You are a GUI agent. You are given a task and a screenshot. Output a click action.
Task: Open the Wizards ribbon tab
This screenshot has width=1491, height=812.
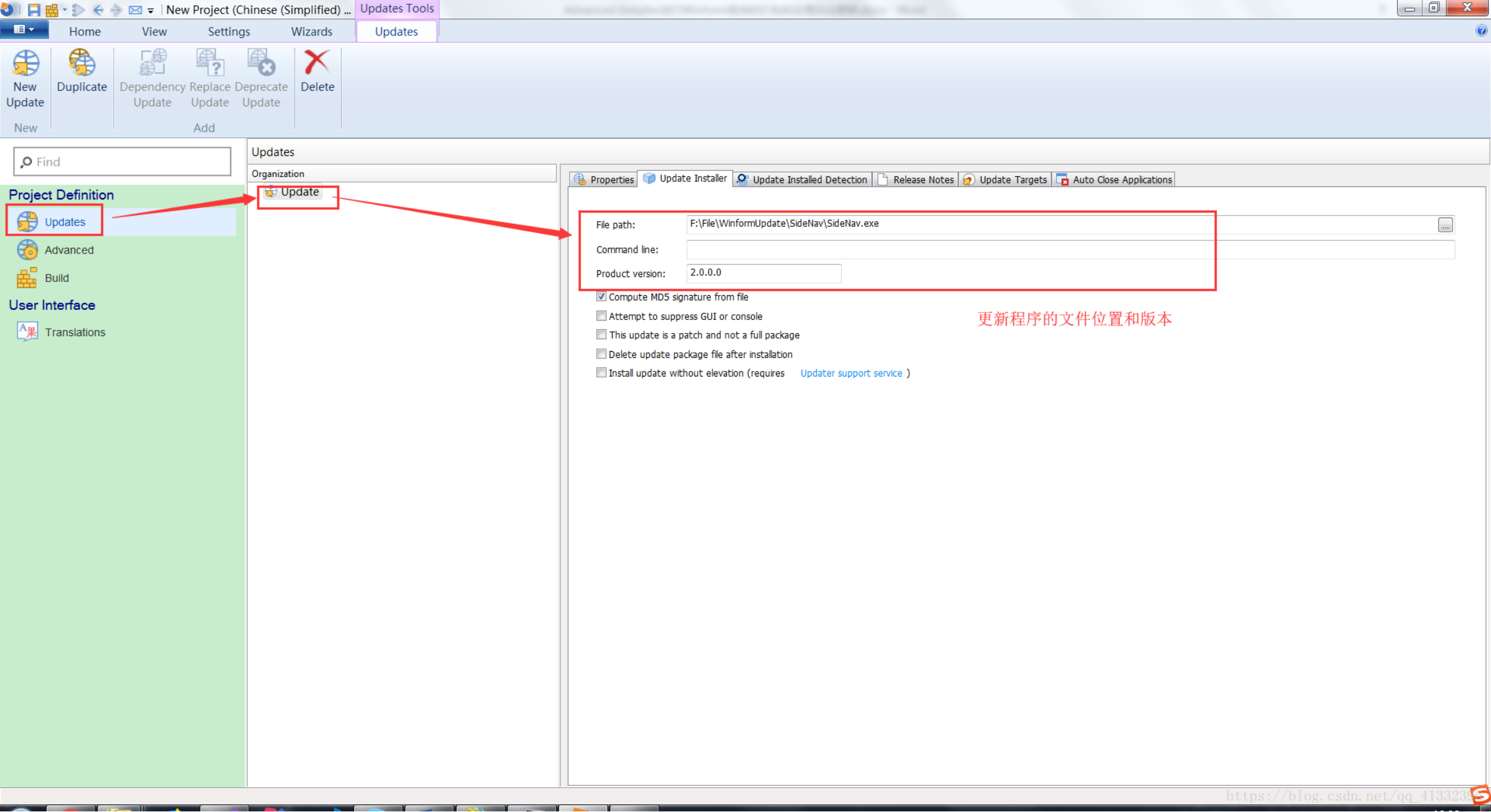pos(311,31)
